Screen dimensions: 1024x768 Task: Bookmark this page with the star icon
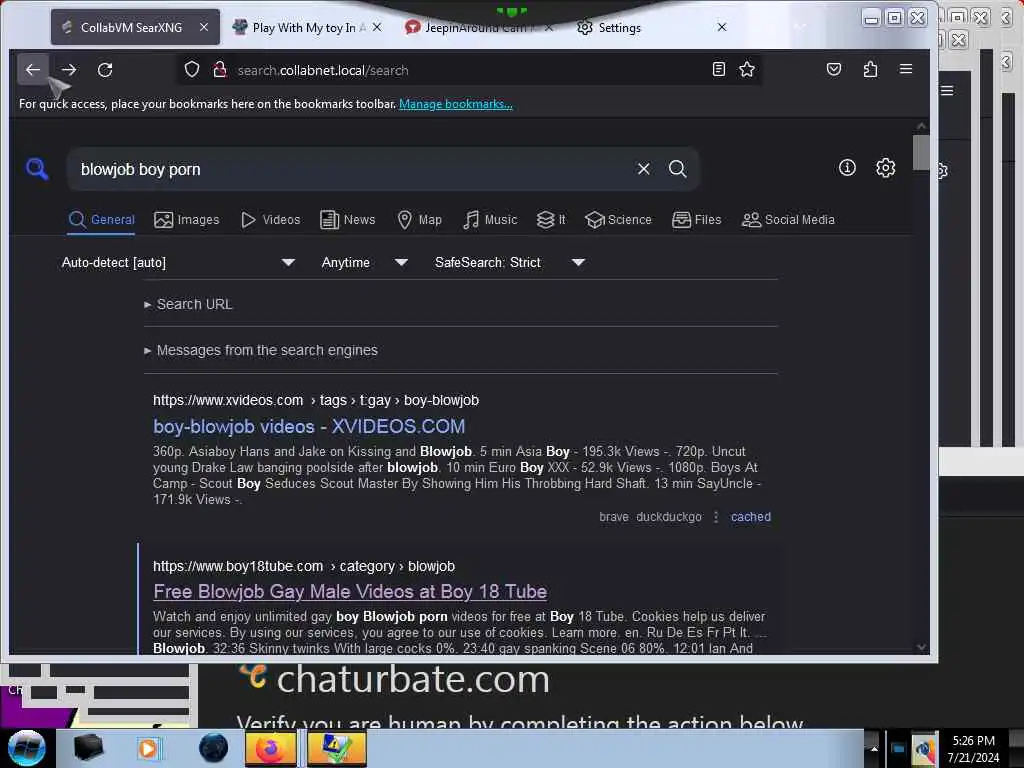(x=746, y=69)
